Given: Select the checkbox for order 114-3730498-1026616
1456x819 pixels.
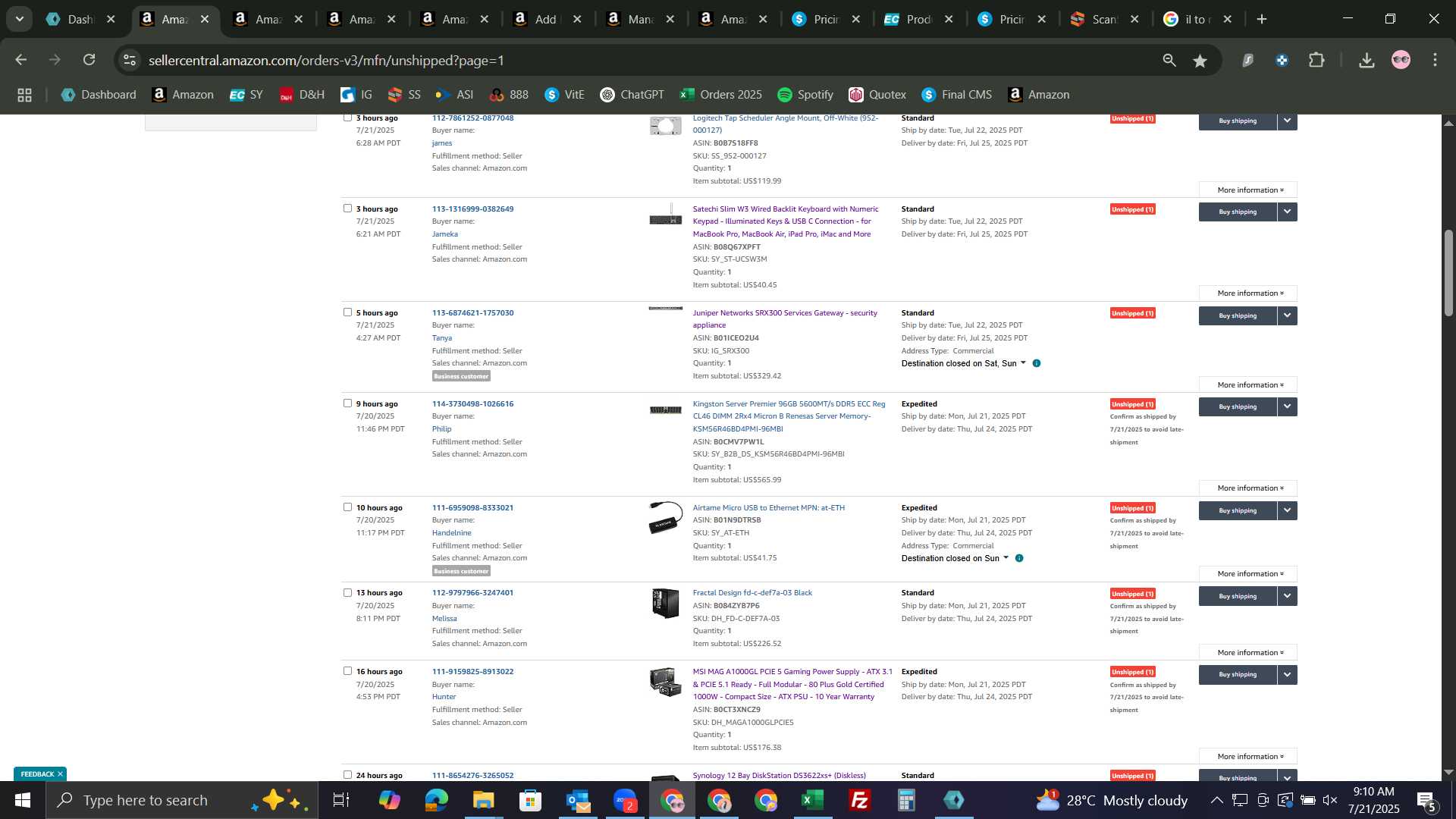Looking at the screenshot, I should (x=347, y=403).
